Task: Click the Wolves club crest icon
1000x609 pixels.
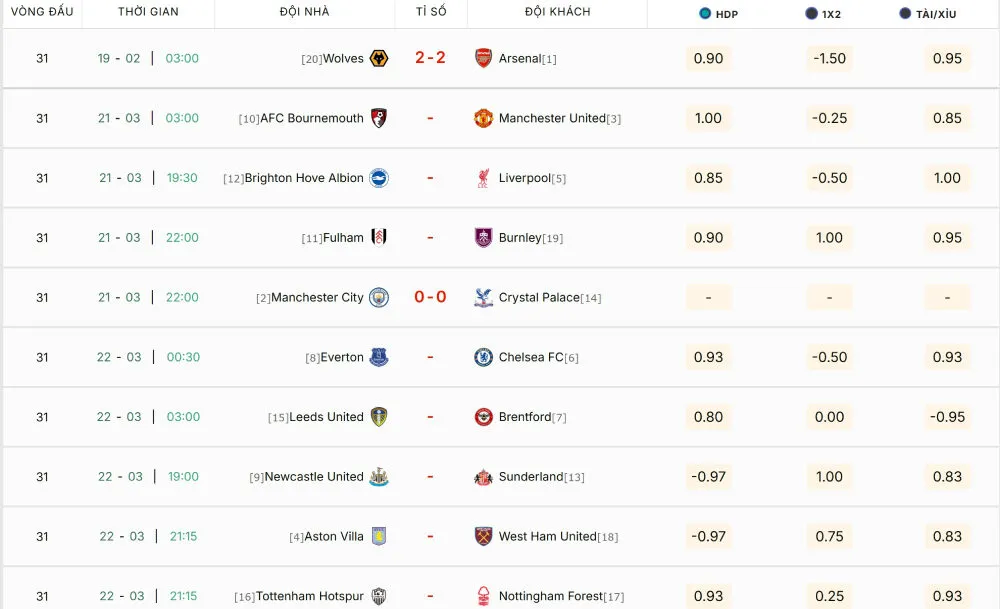Action: [x=379, y=59]
